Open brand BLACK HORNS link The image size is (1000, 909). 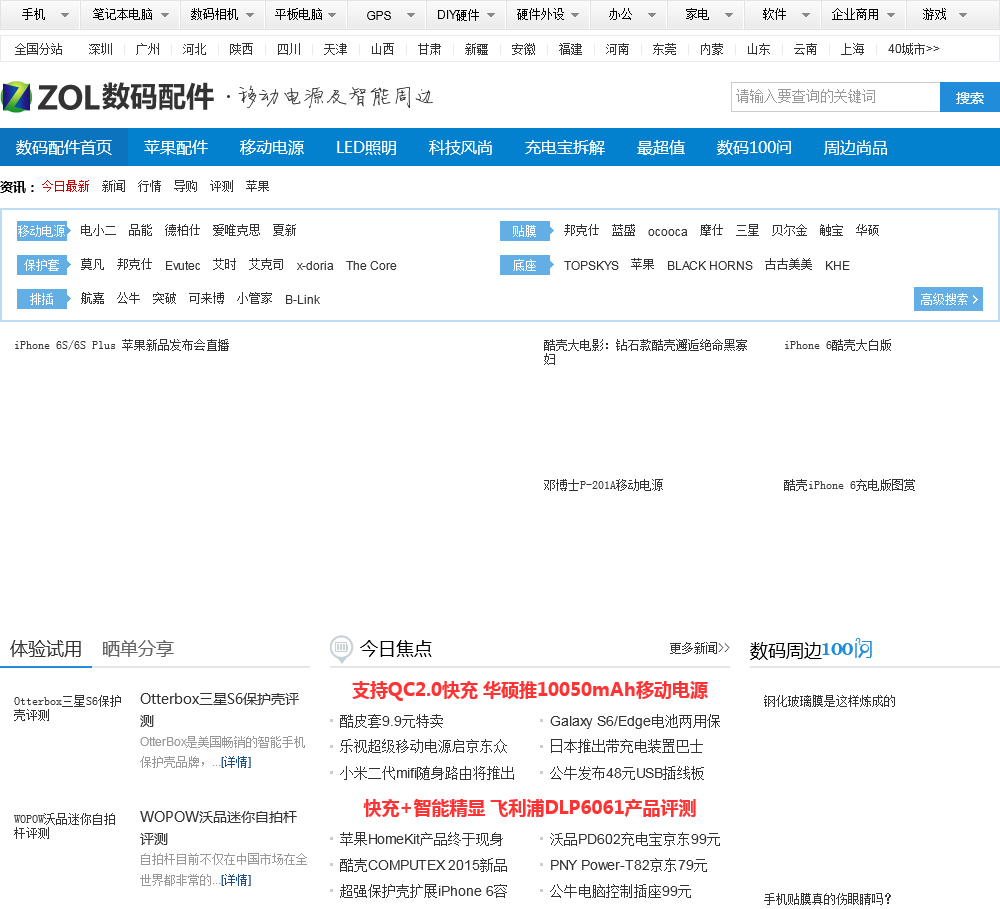(x=709, y=265)
